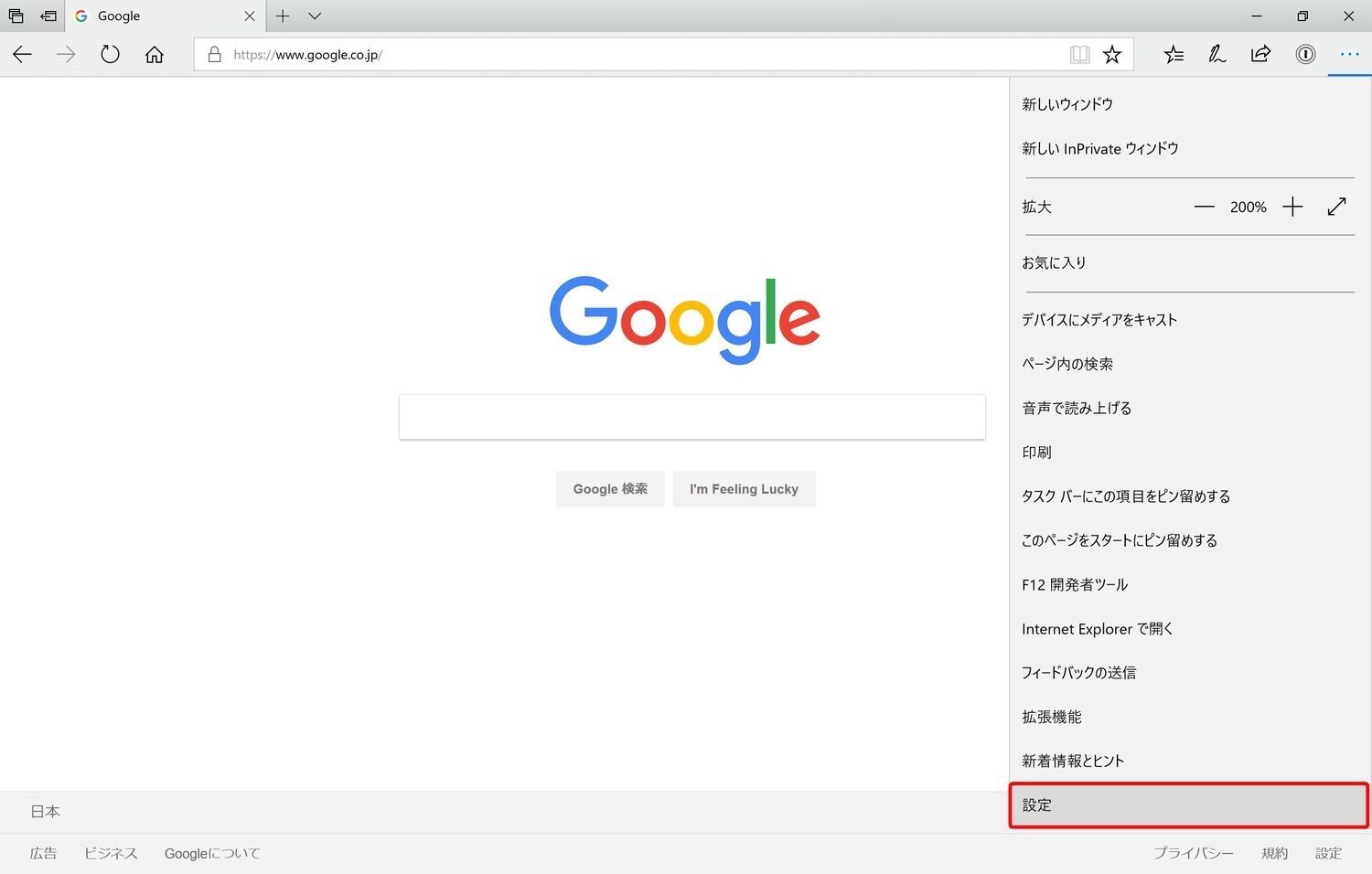Click the Add notes pen icon
1372x874 pixels.
1217,55
